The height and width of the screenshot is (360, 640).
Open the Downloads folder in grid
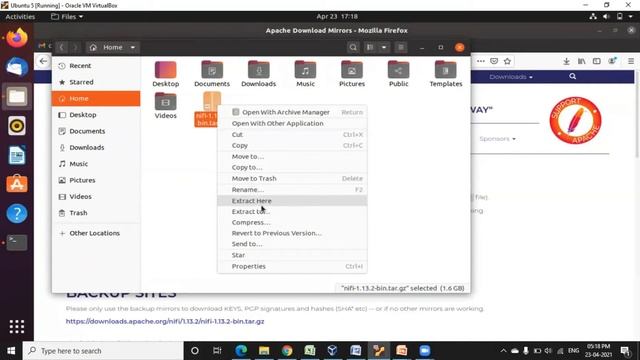click(x=258, y=74)
